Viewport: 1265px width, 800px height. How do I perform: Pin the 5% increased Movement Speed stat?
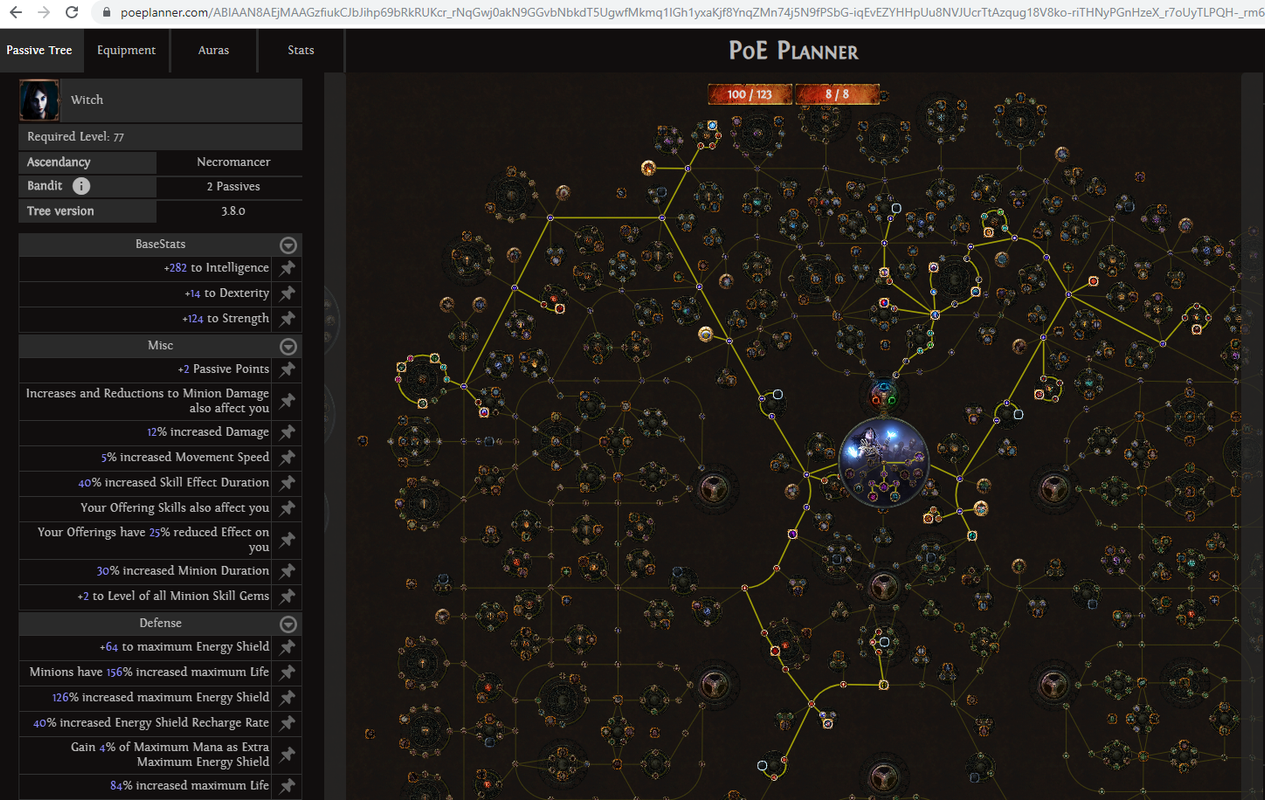coord(287,457)
